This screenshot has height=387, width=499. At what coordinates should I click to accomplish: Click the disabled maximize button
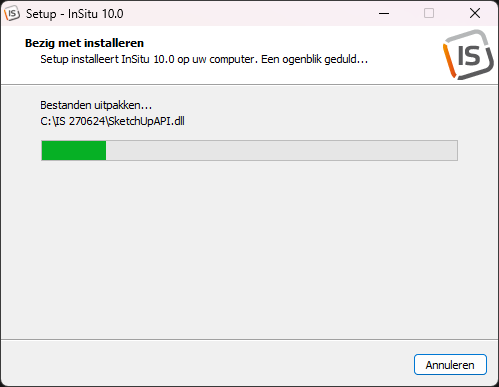click(x=429, y=14)
